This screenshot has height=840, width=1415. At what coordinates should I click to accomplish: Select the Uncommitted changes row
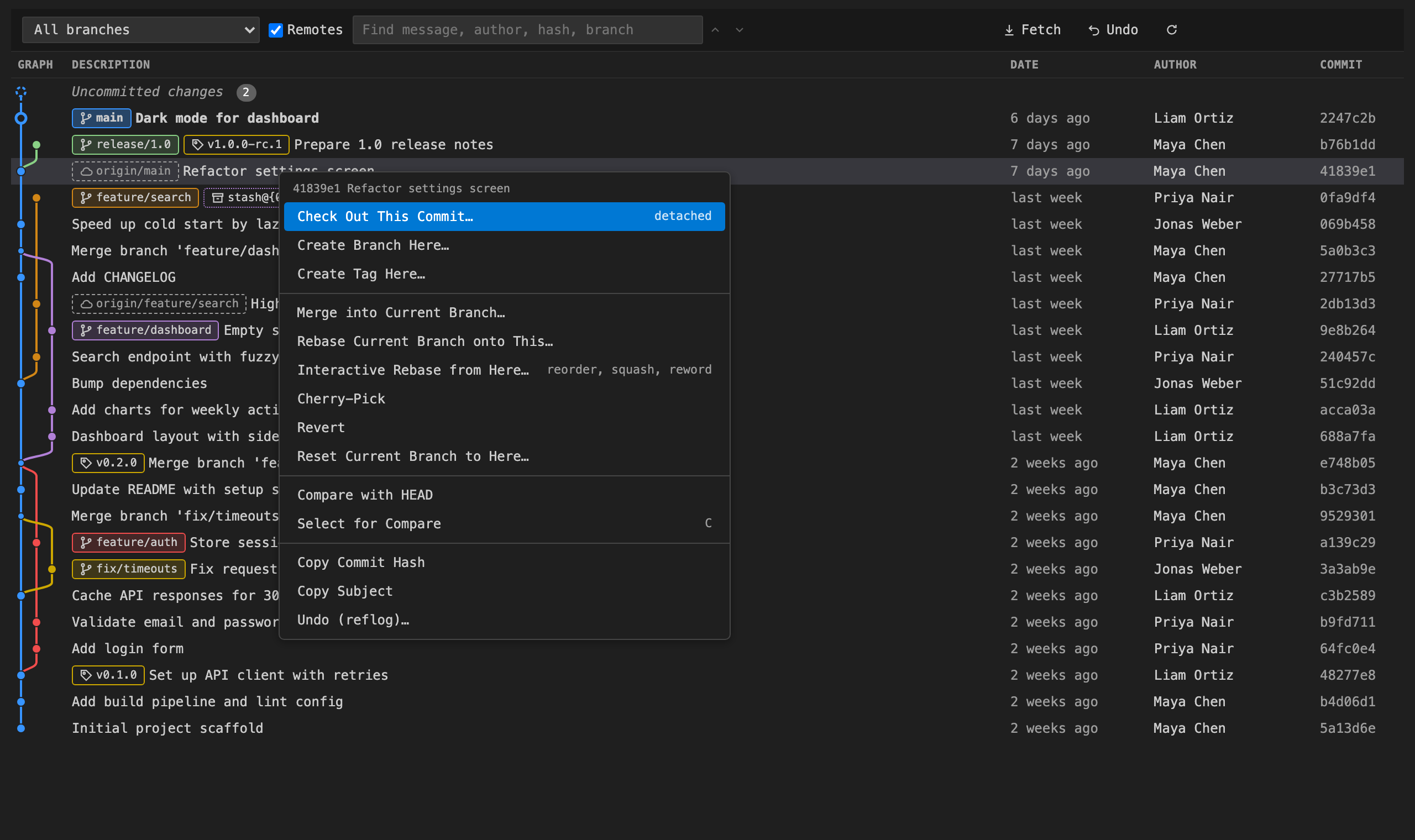pyautogui.click(x=707, y=92)
